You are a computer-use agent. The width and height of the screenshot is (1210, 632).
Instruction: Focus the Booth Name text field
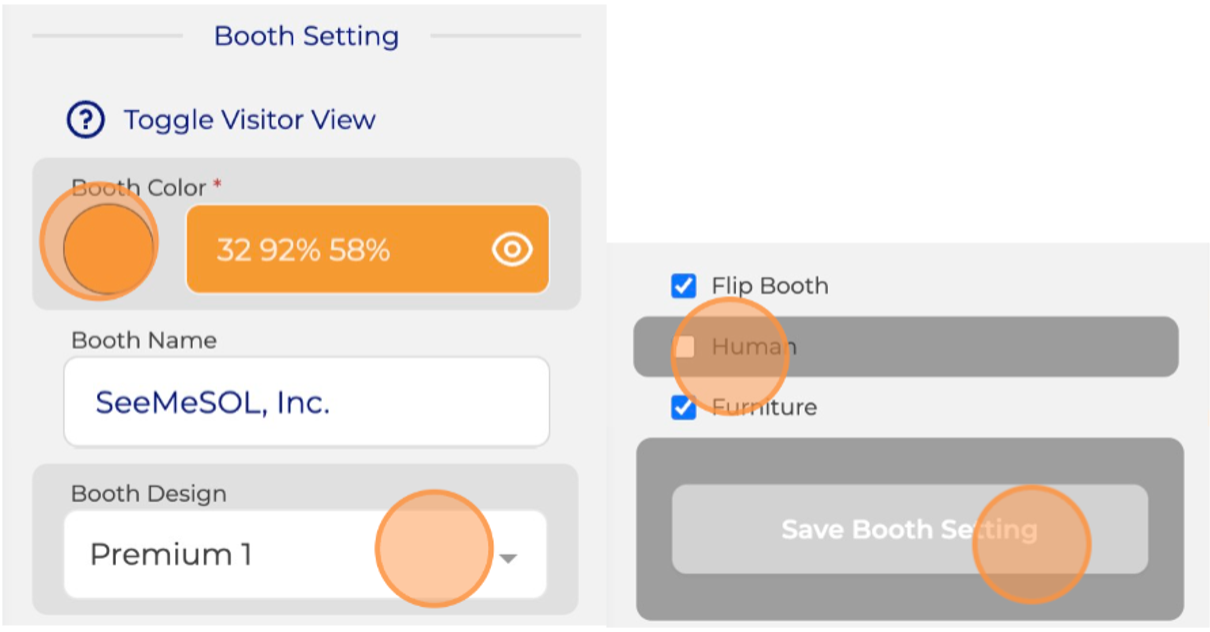[x=306, y=402]
